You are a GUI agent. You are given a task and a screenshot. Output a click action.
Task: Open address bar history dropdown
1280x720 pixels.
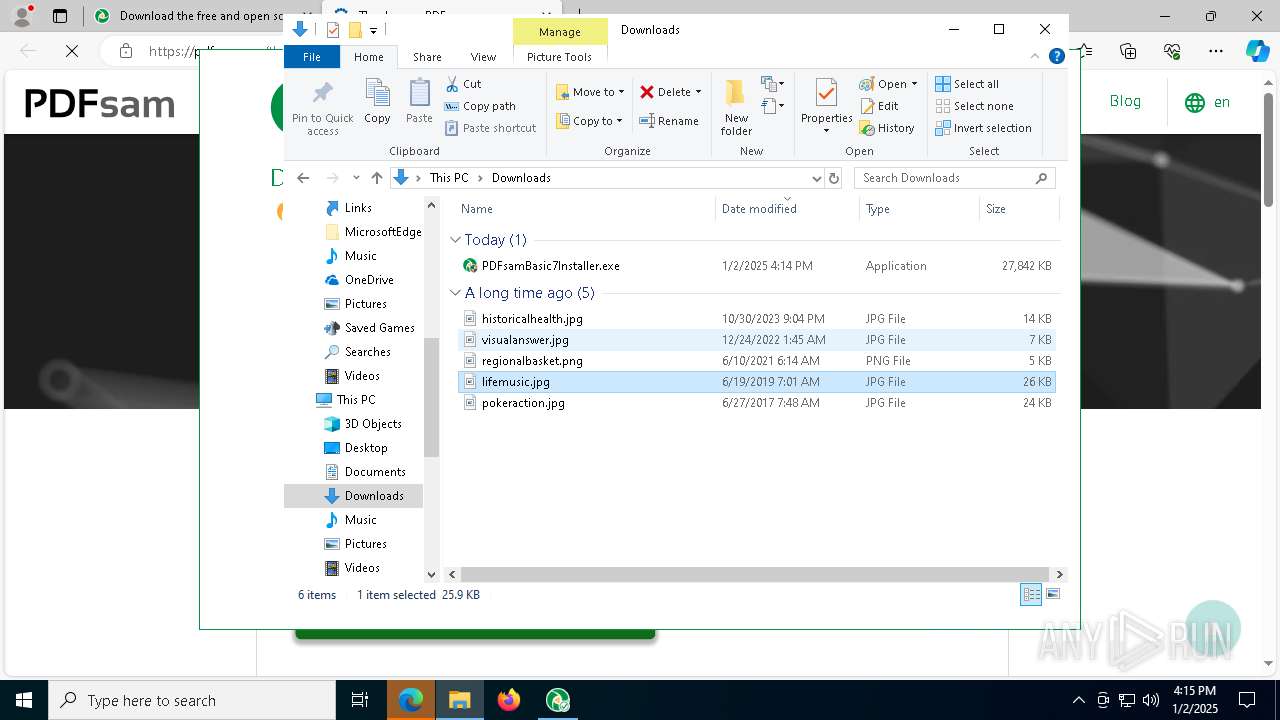click(816, 178)
